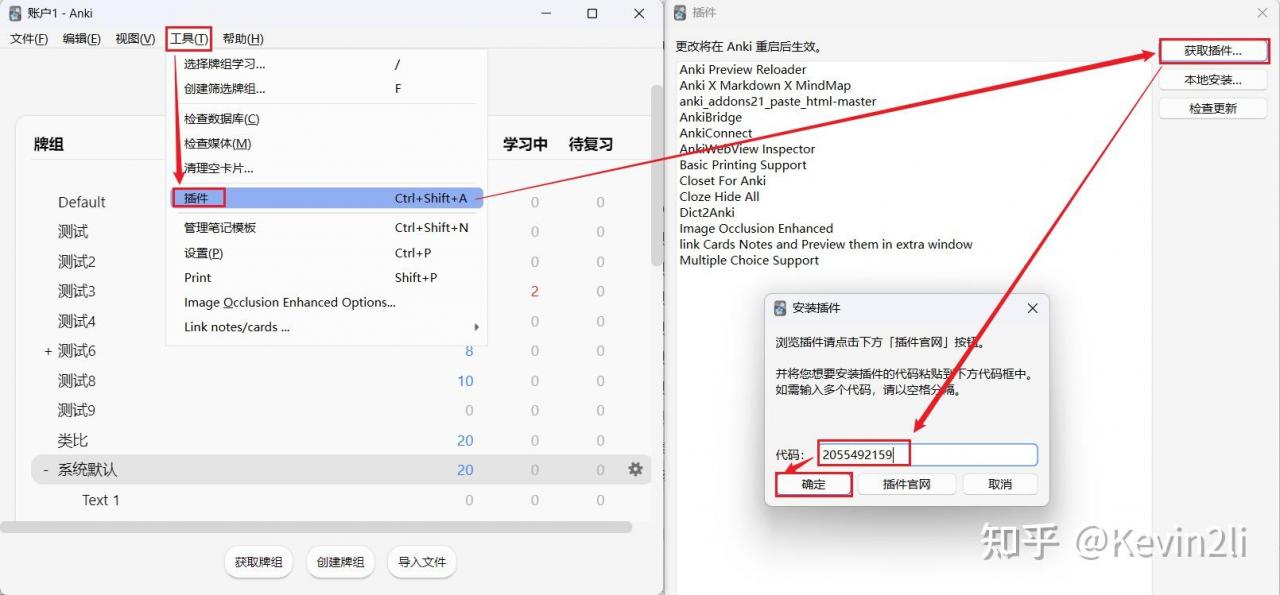
Task: Open 插件 from the Tools menu
Action: point(326,198)
